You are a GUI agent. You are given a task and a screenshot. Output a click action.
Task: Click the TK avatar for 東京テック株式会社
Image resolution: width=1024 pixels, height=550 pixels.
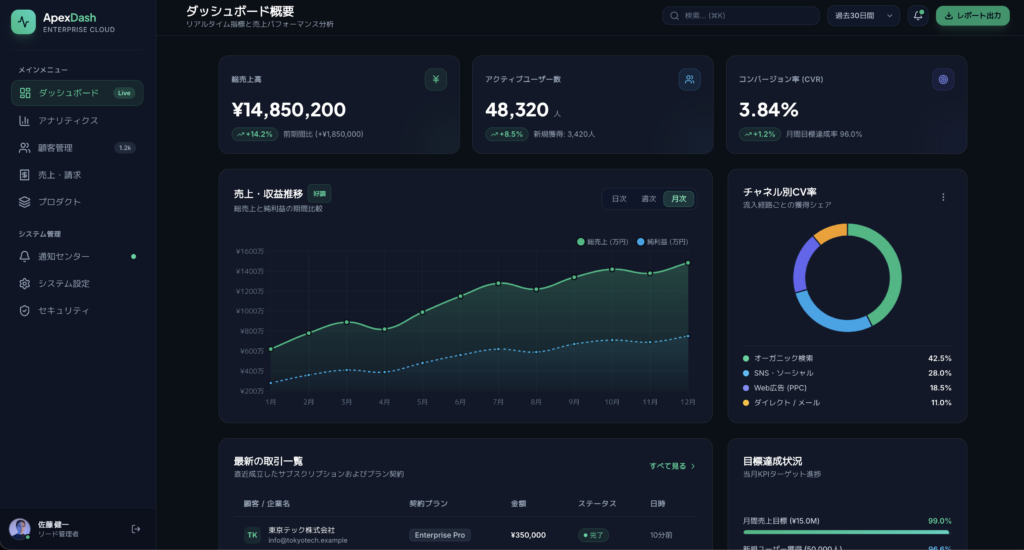pos(252,535)
